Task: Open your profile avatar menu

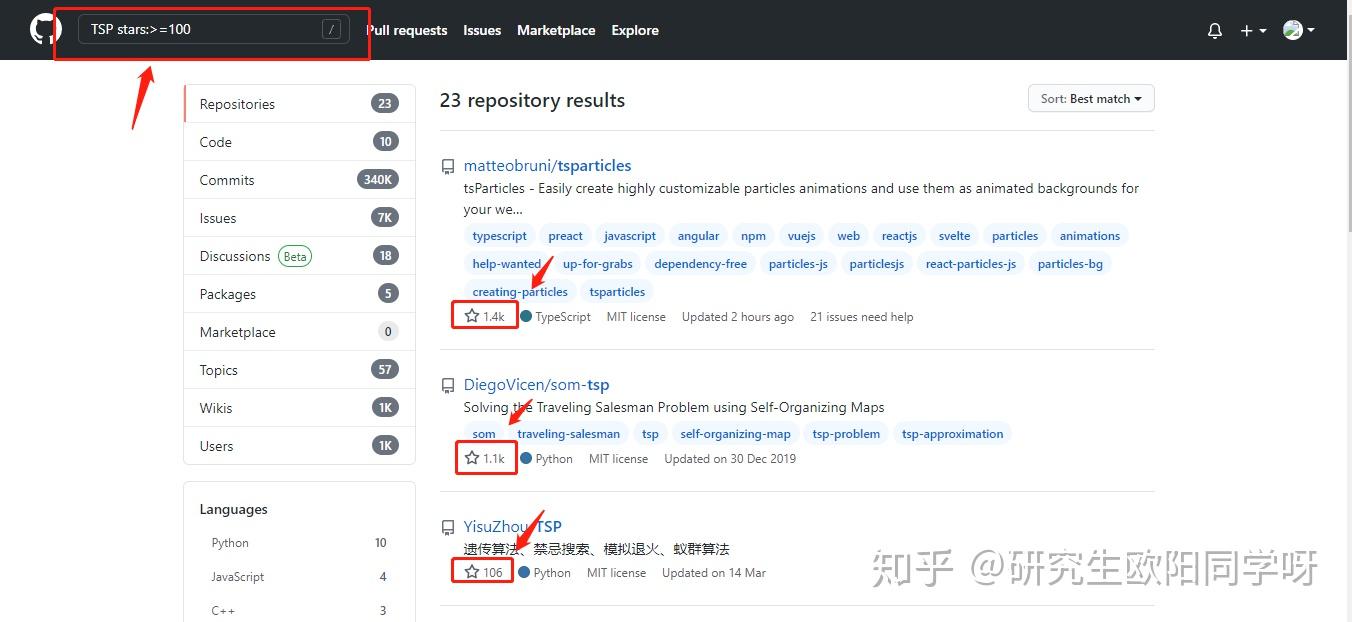Action: tap(1291, 30)
